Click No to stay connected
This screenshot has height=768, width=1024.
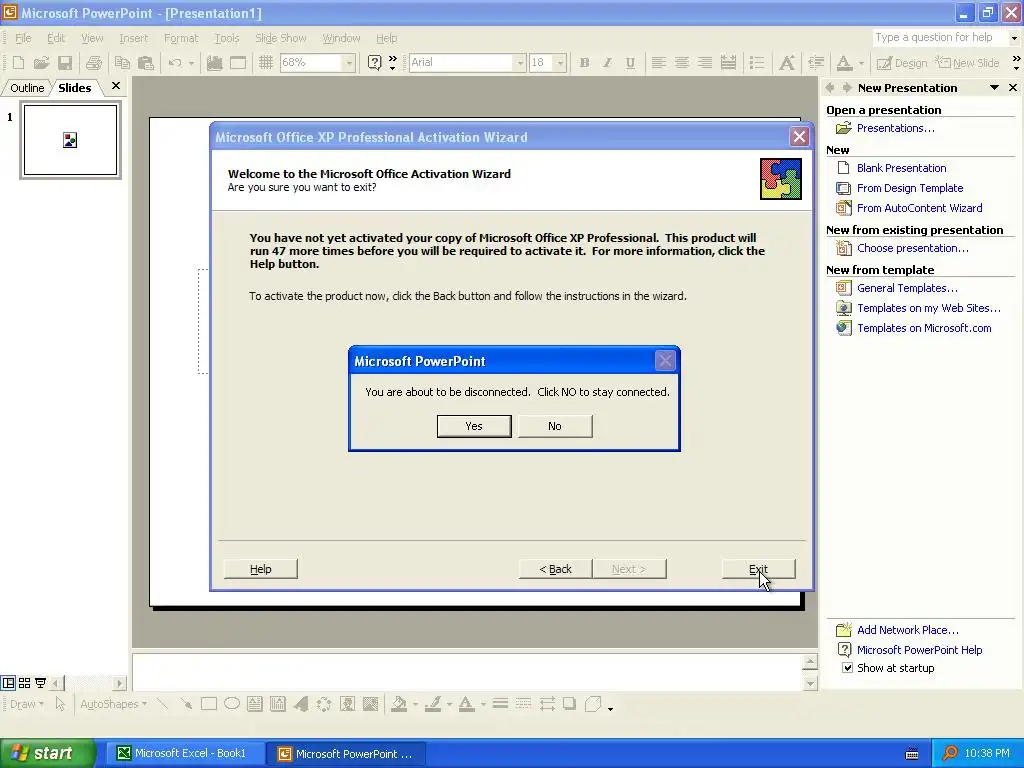pos(555,426)
